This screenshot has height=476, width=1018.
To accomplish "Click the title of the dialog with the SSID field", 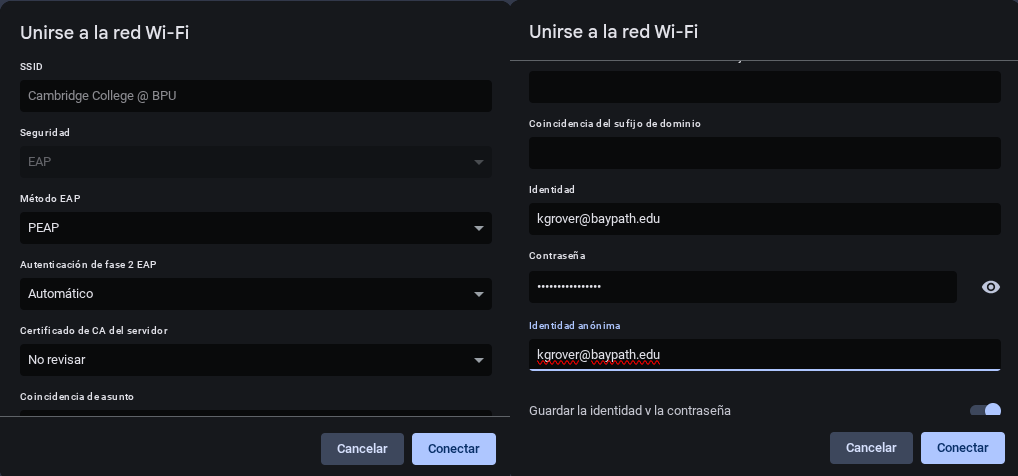I will [105, 33].
